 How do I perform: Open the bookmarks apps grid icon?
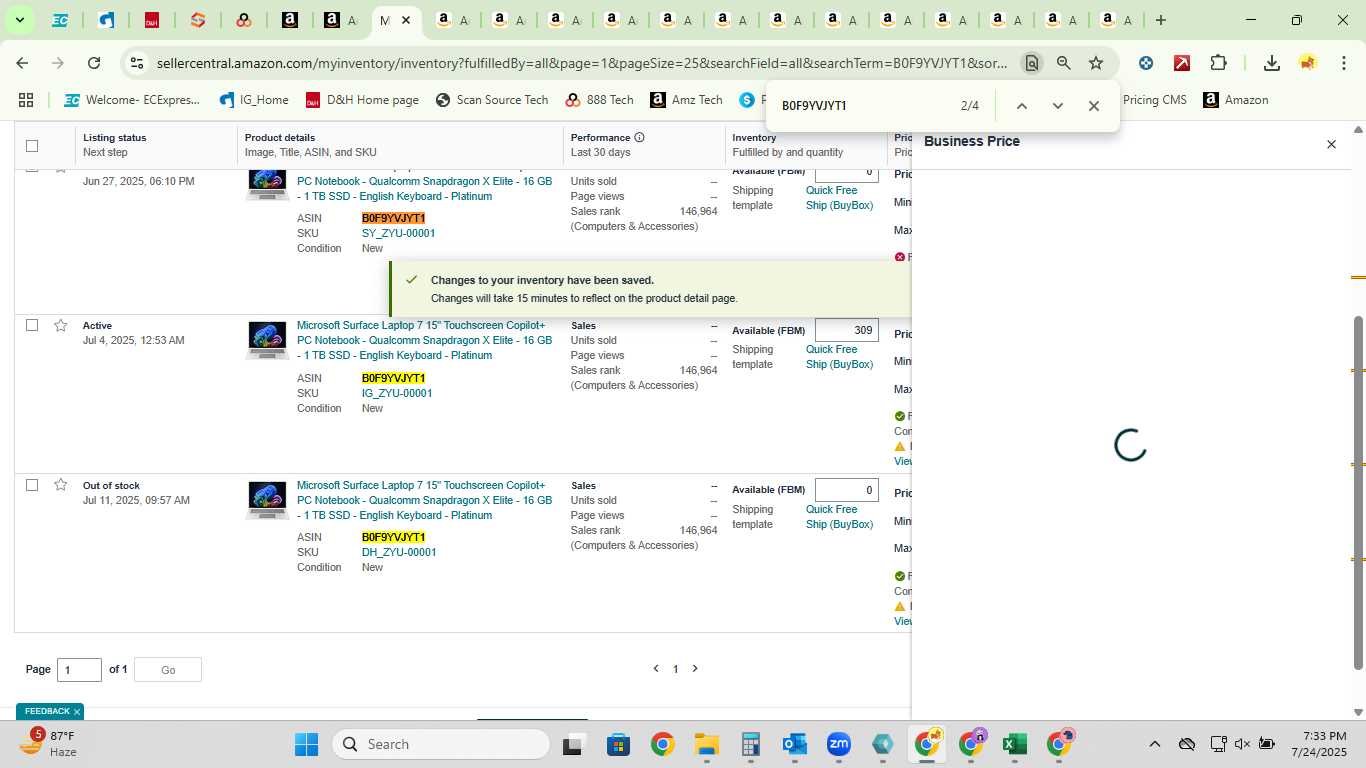click(x=26, y=100)
